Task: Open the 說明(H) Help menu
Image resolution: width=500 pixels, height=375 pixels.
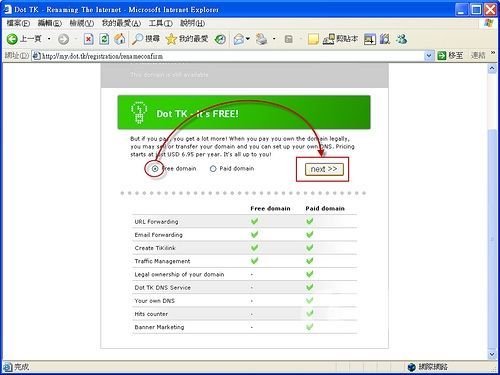Action: point(192,23)
